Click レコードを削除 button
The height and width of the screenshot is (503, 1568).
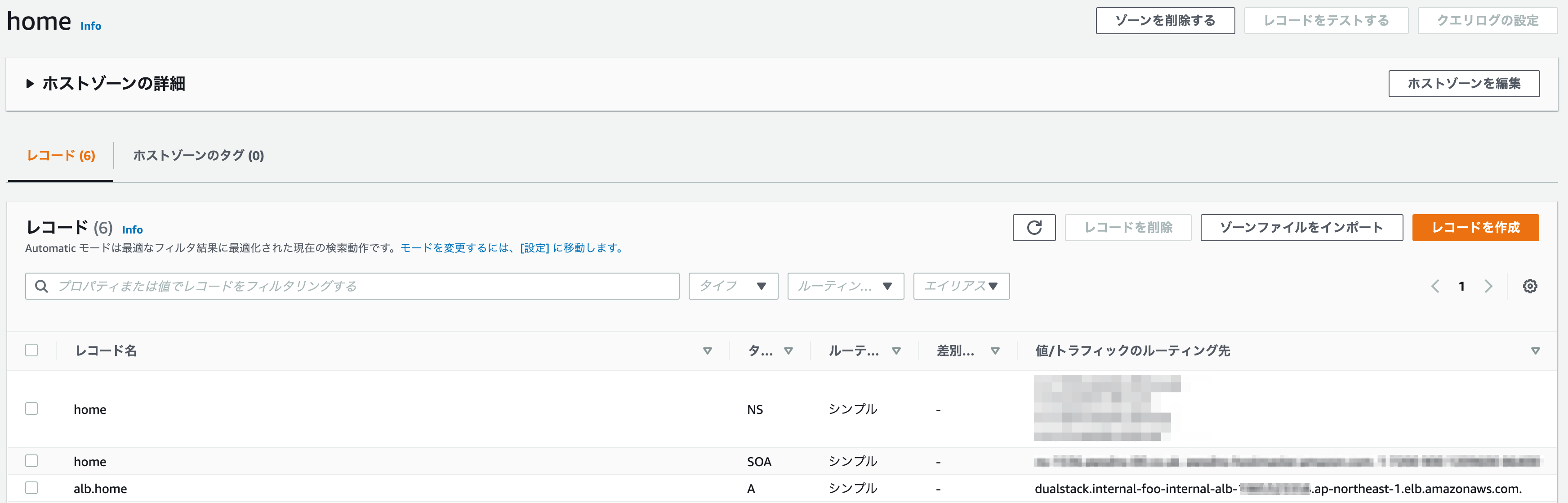point(1128,227)
